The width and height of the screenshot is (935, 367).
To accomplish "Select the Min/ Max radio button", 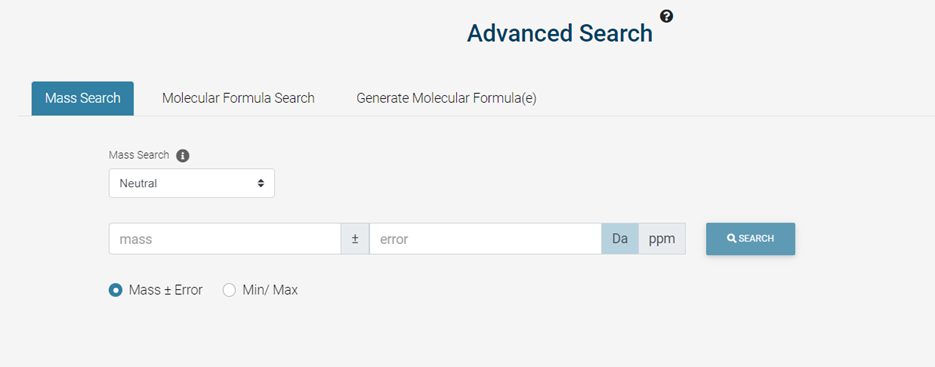I will coord(229,291).
